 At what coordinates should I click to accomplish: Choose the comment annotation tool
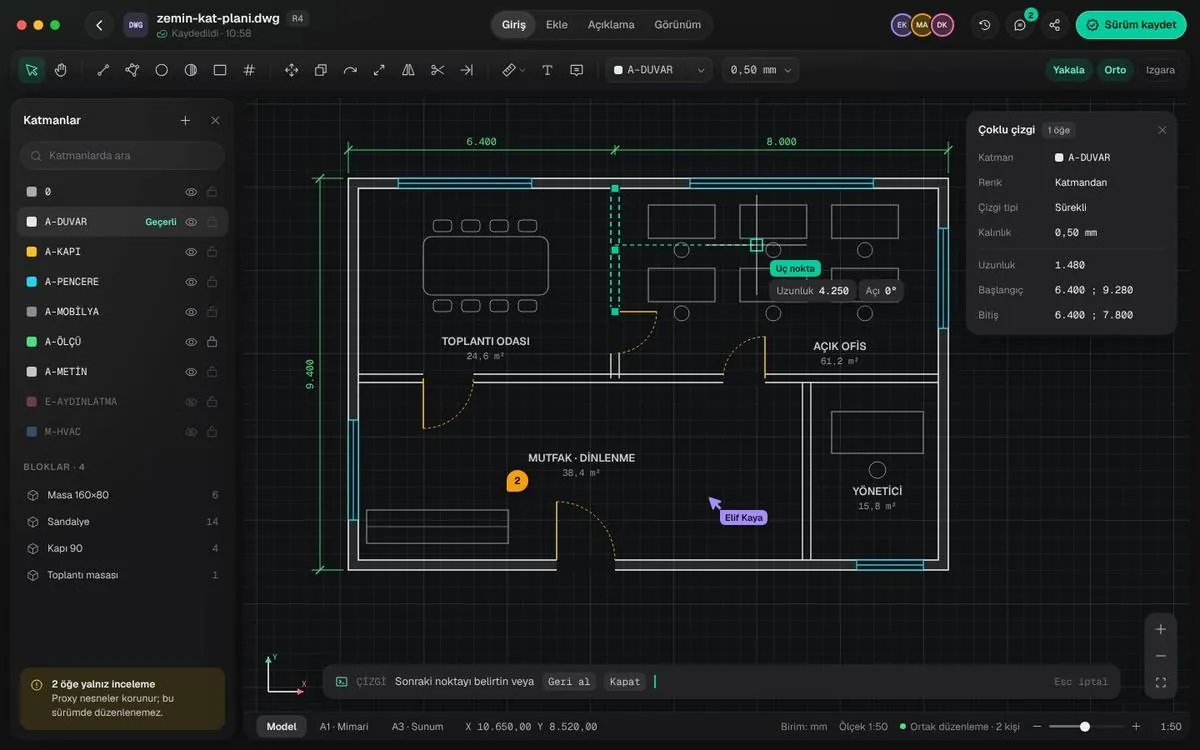[x=576, y=70]
